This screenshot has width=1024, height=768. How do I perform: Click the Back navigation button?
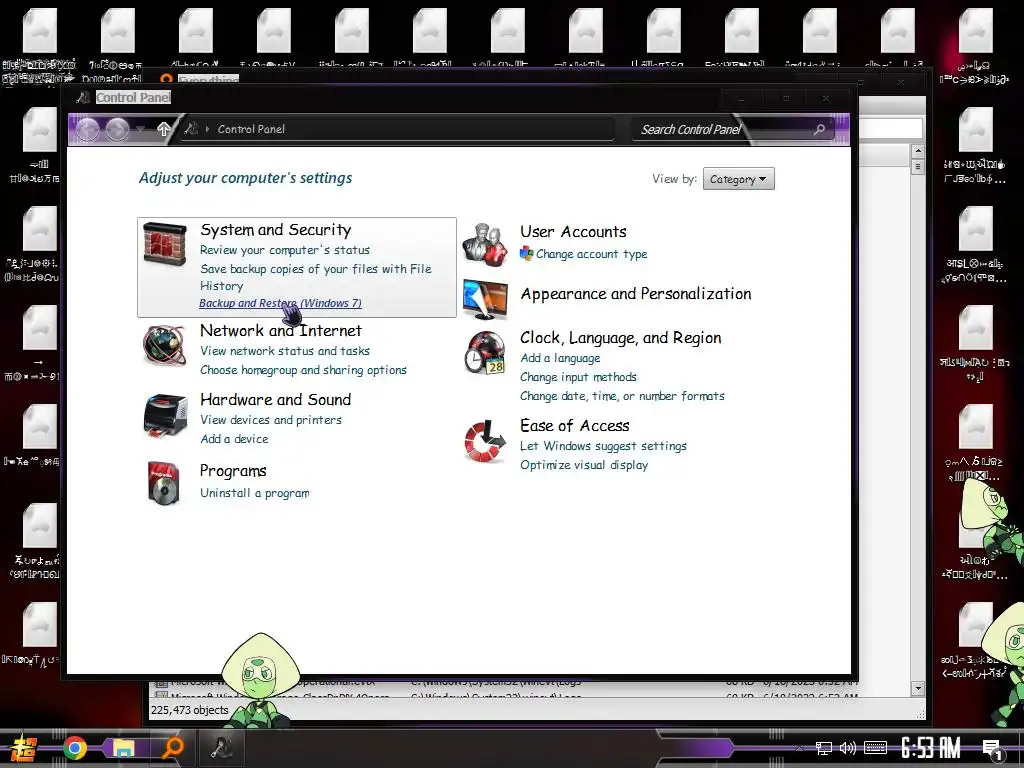pos(88,129)
